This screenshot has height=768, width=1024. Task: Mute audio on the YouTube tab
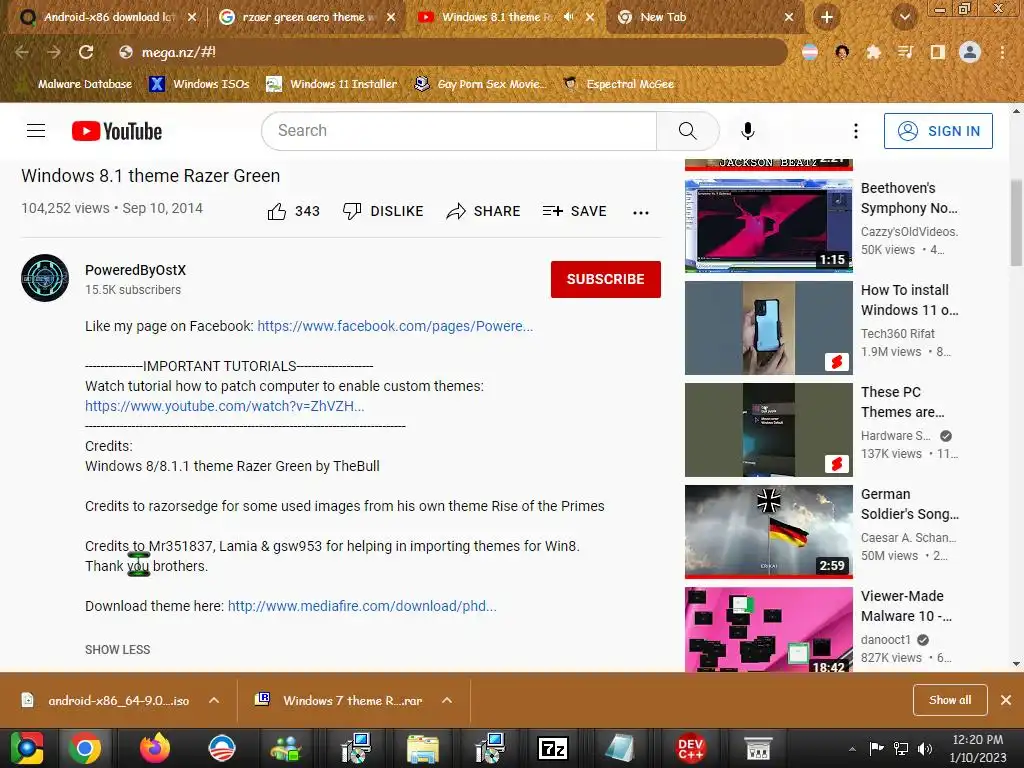click(568, 17)
